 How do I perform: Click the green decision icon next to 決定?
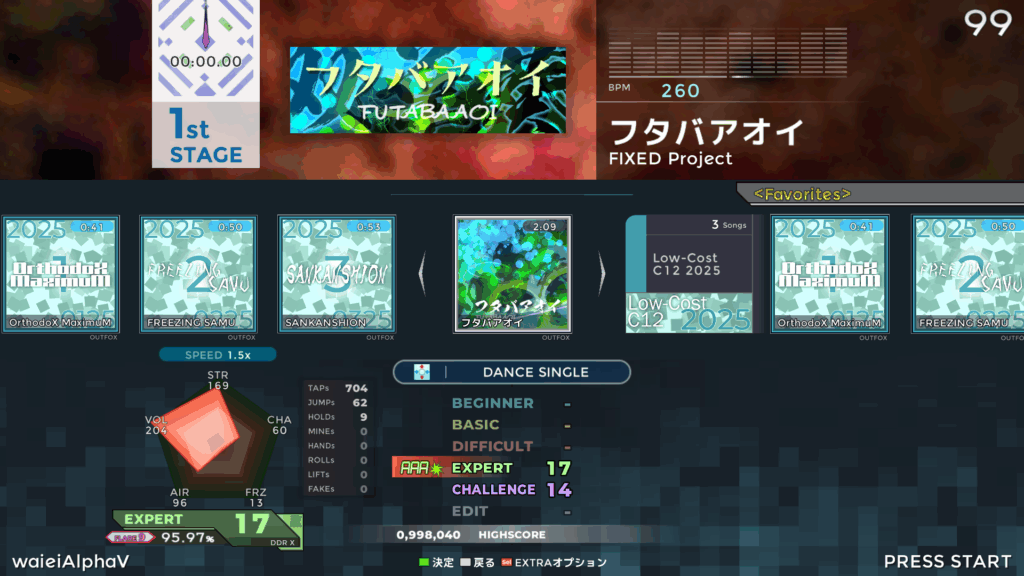[424, 562]
